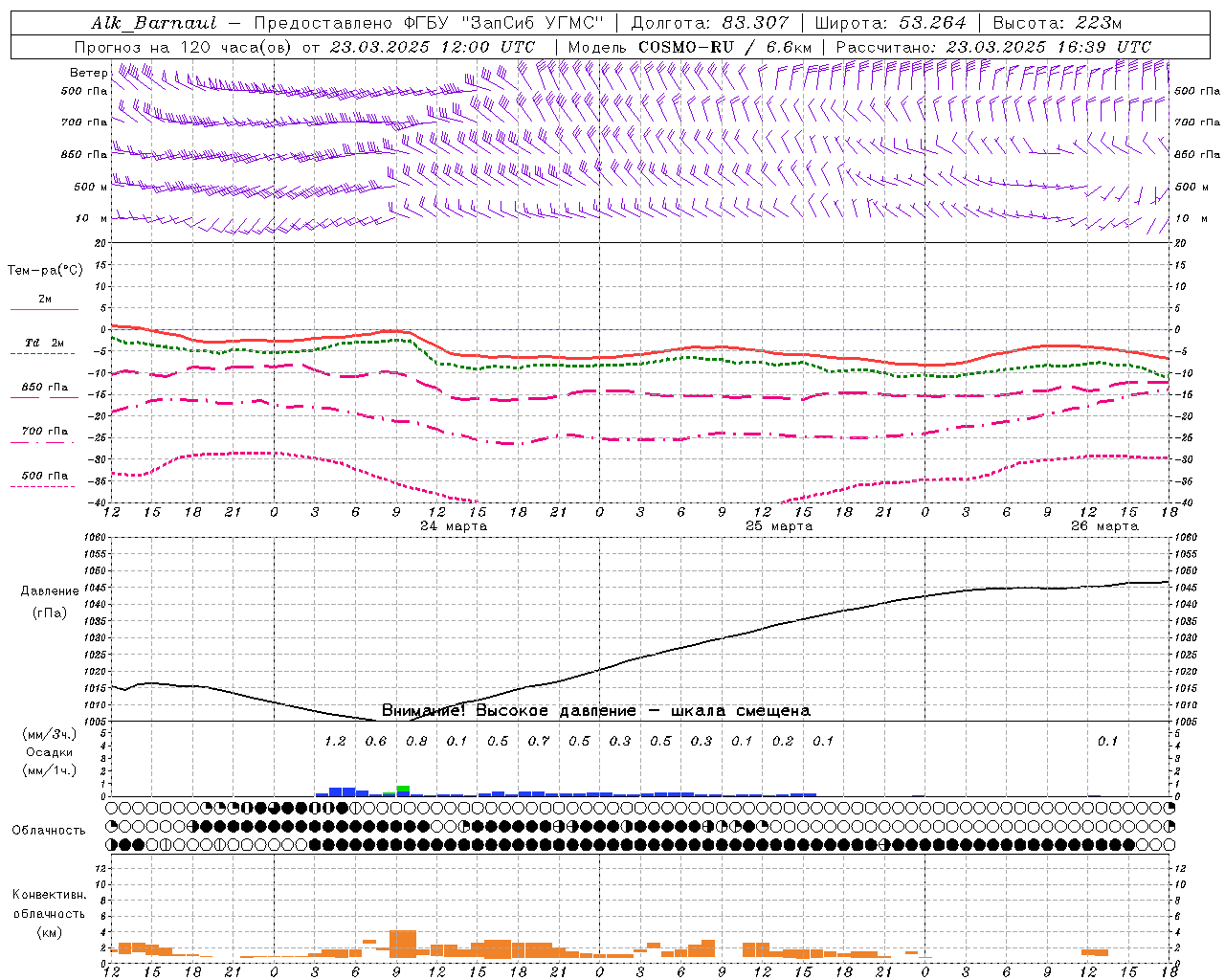Click the 25 марта date label
This screenshot has width=1225, height=980.
(x=779, y=526)
